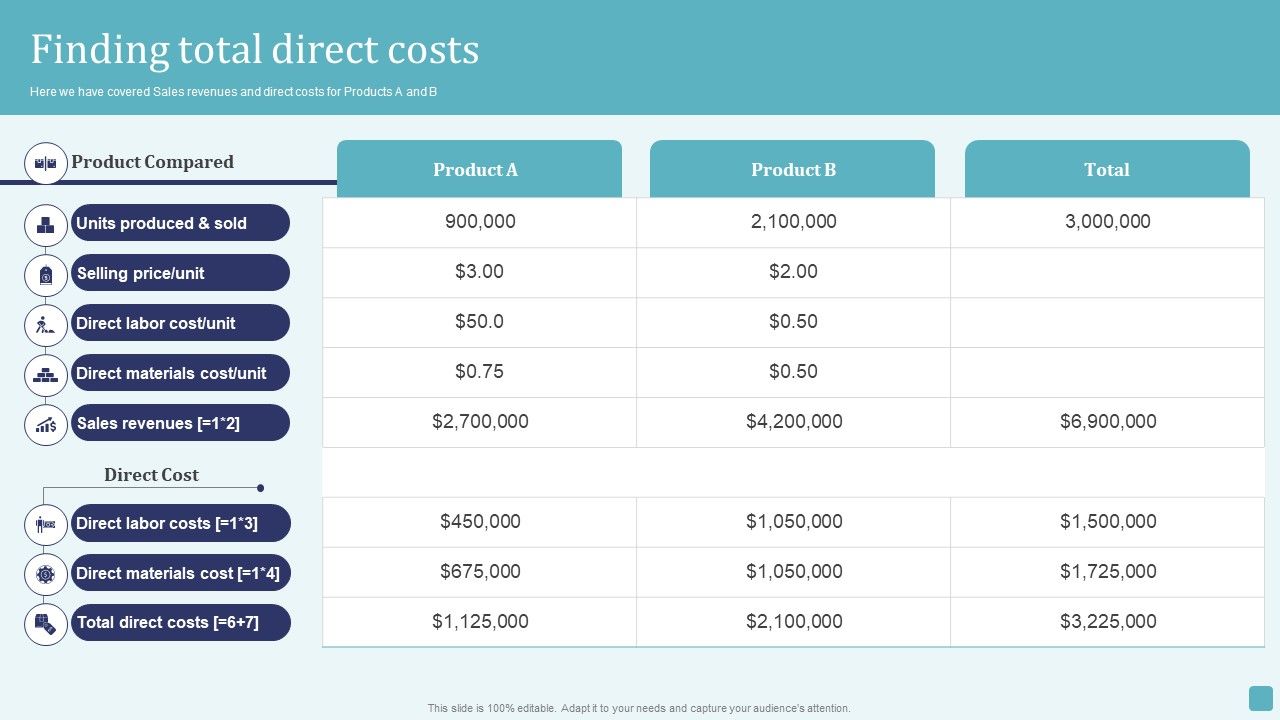Click the Total direct costs icon
This screenshot has width=1280, height=720.
(x=46, y=624)
